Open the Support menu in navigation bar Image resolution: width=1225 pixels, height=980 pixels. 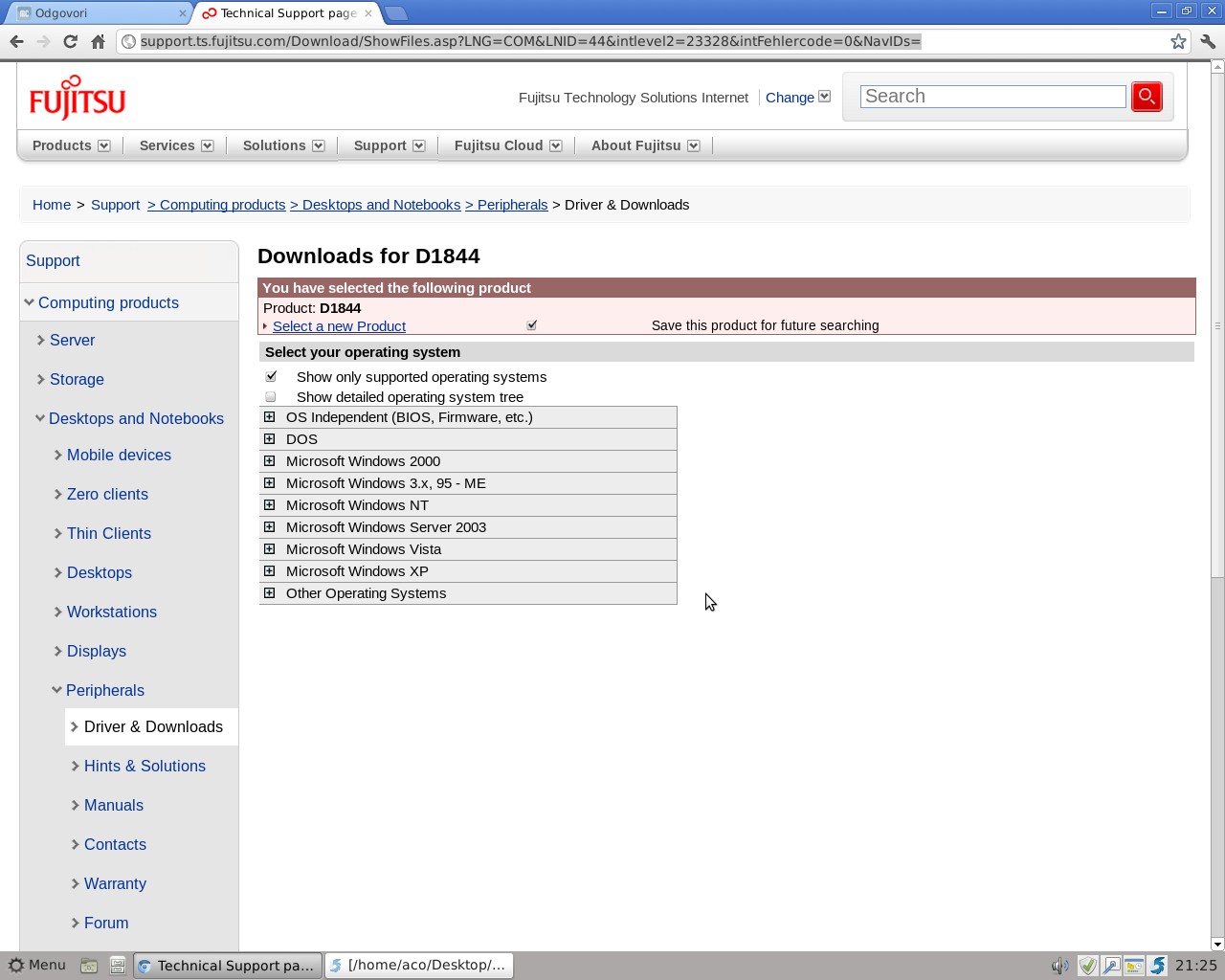390,145
